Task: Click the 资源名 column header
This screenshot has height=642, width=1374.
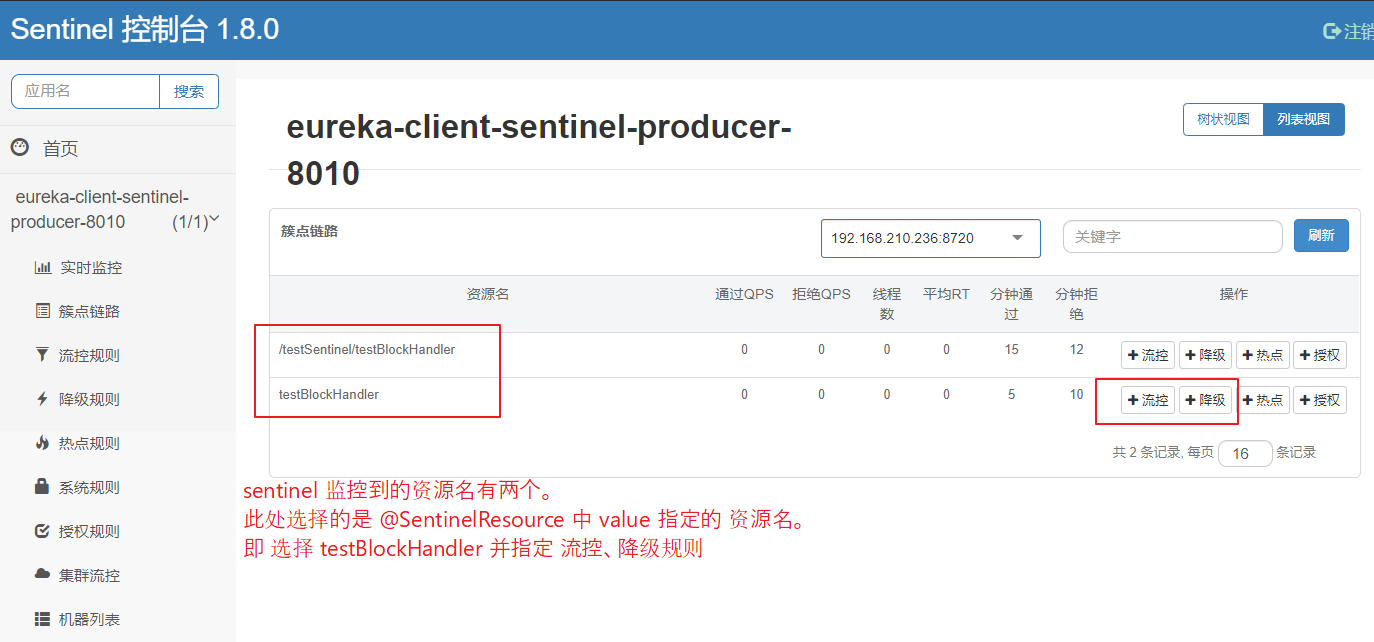Action: [x=488, y=294]
